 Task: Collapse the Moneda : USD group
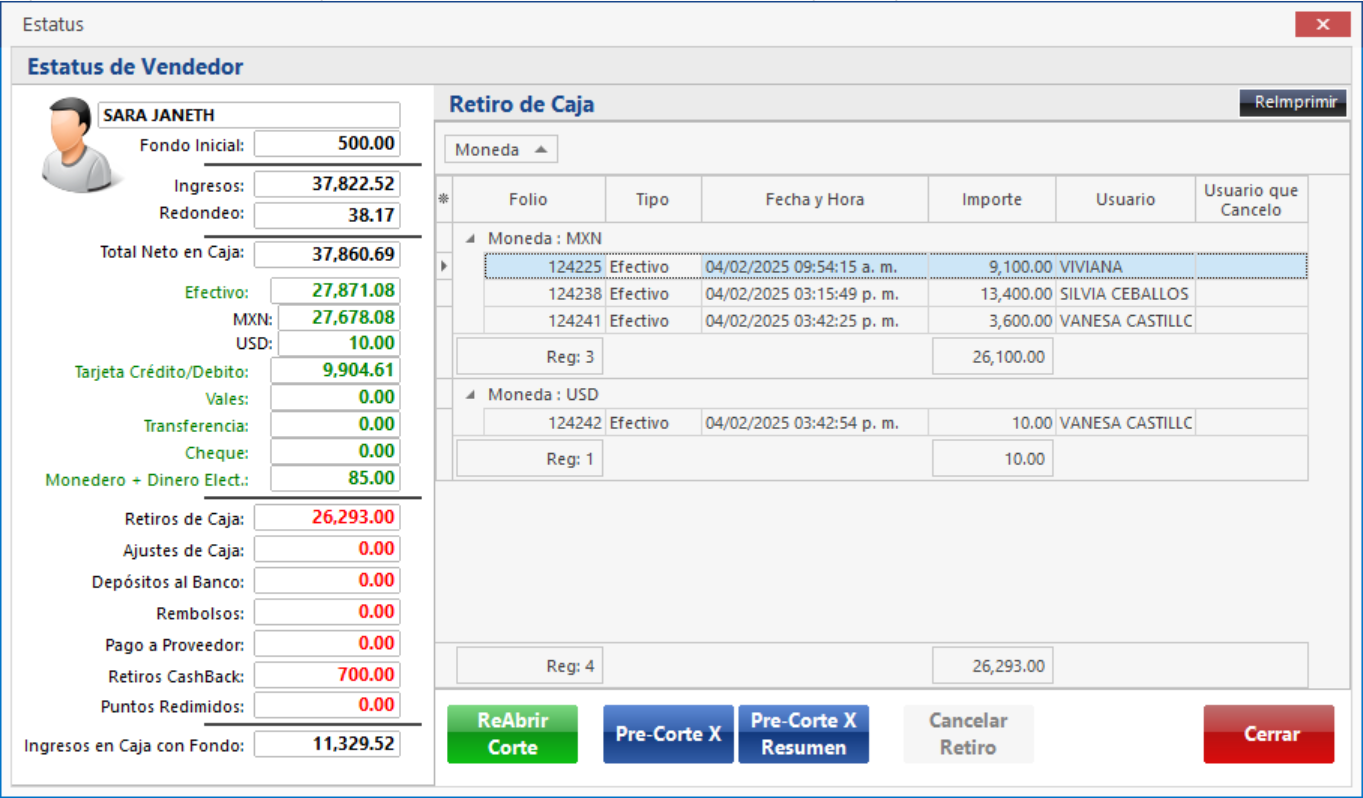[x=470, y=395]
